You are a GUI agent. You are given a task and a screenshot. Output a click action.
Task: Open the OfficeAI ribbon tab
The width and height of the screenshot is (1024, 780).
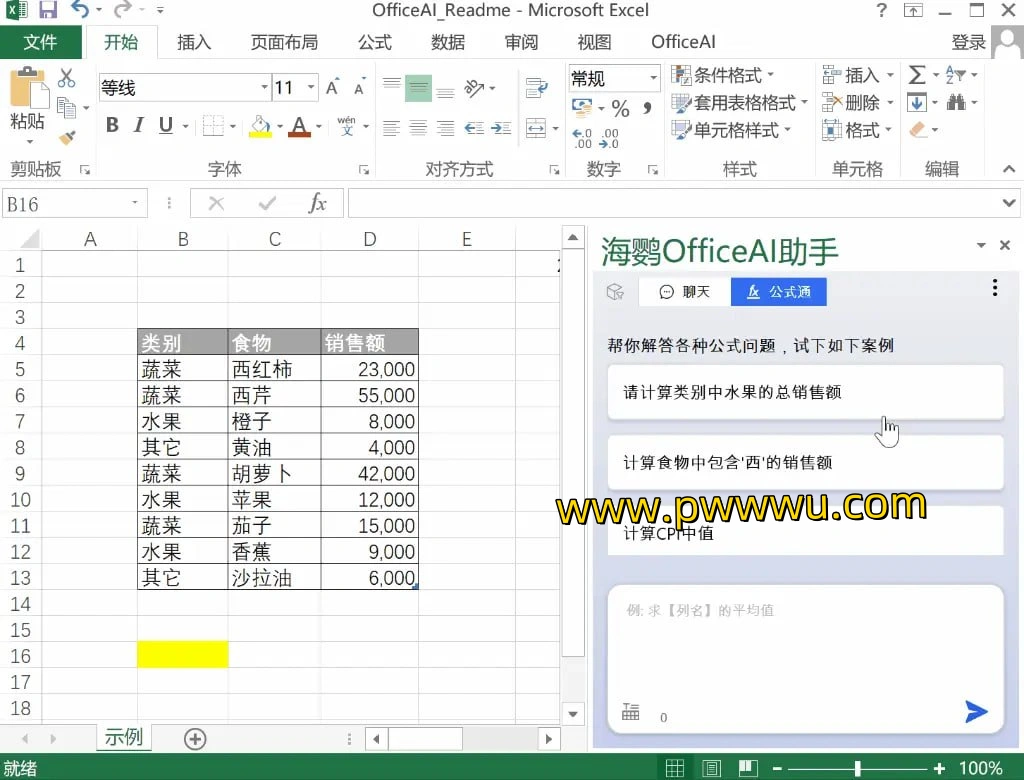pos(683,42)
